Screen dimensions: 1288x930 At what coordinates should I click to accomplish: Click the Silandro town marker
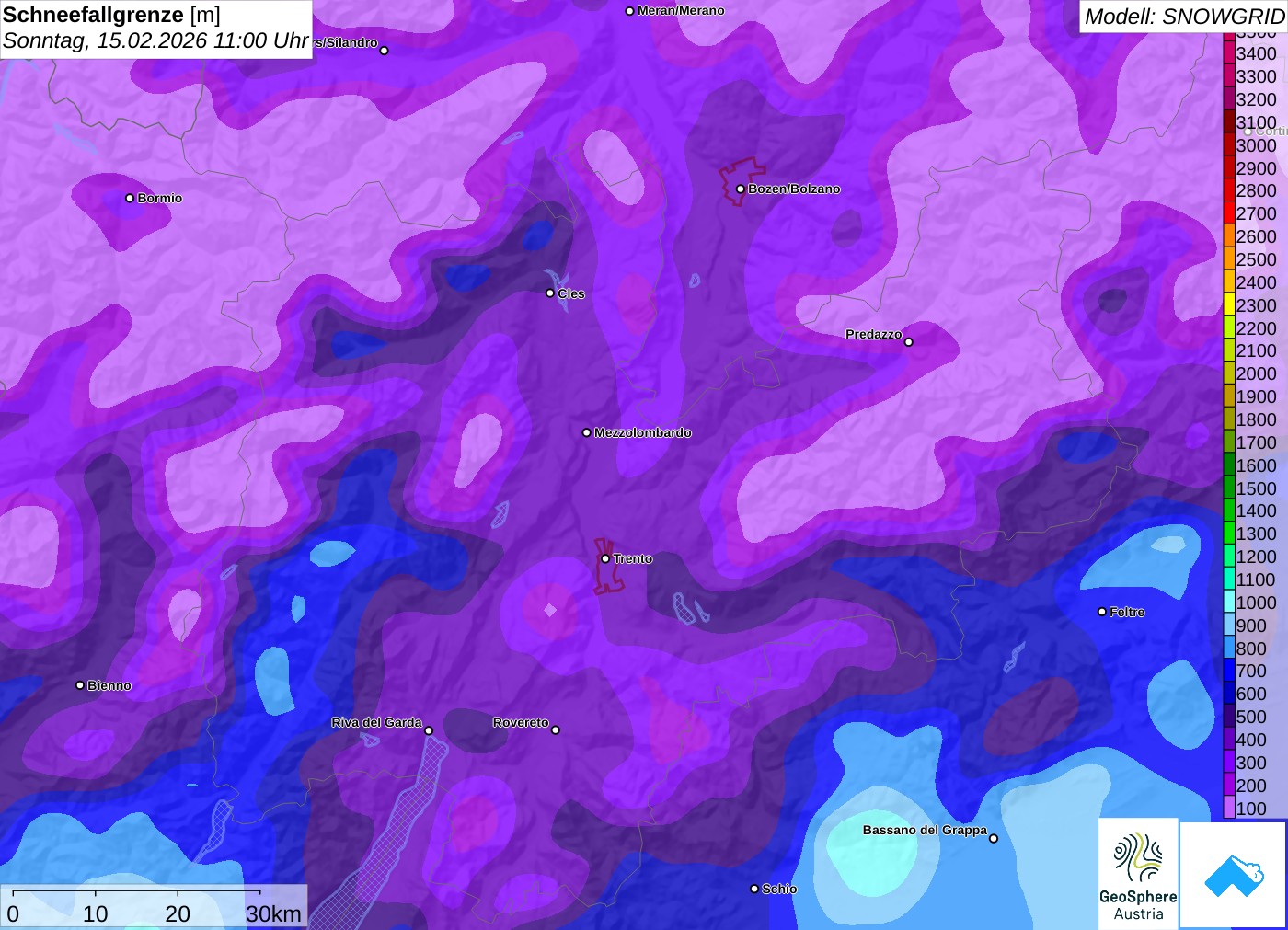click(x=385, y=51)
